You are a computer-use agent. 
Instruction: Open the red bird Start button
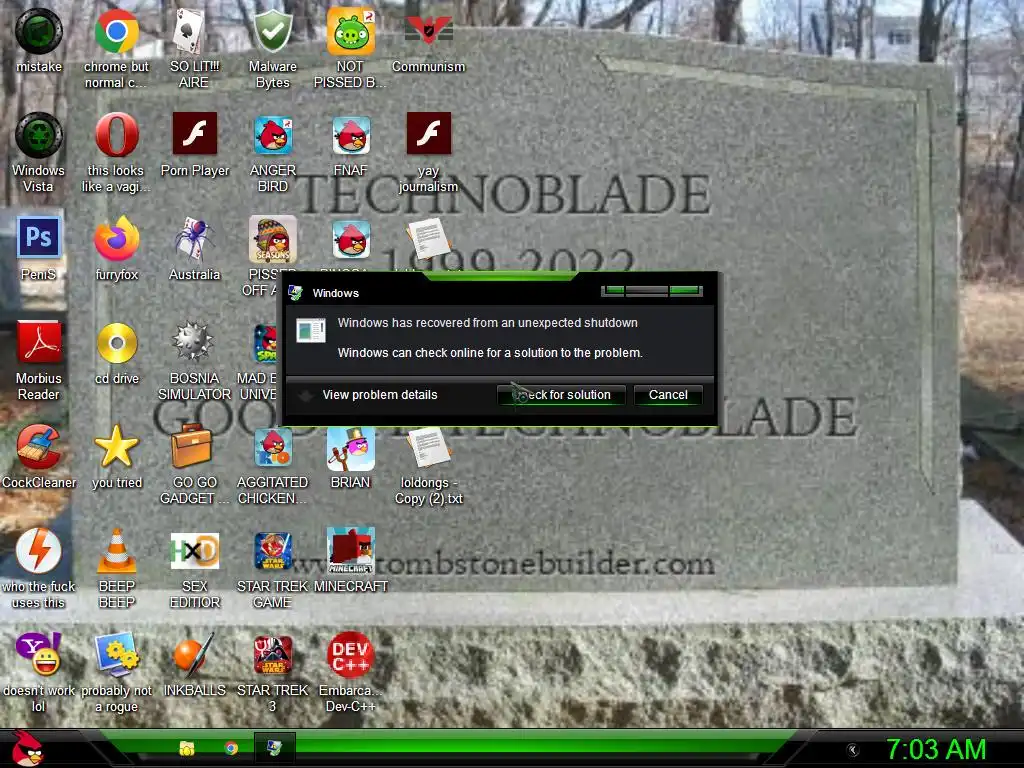(x=27, y=748)
